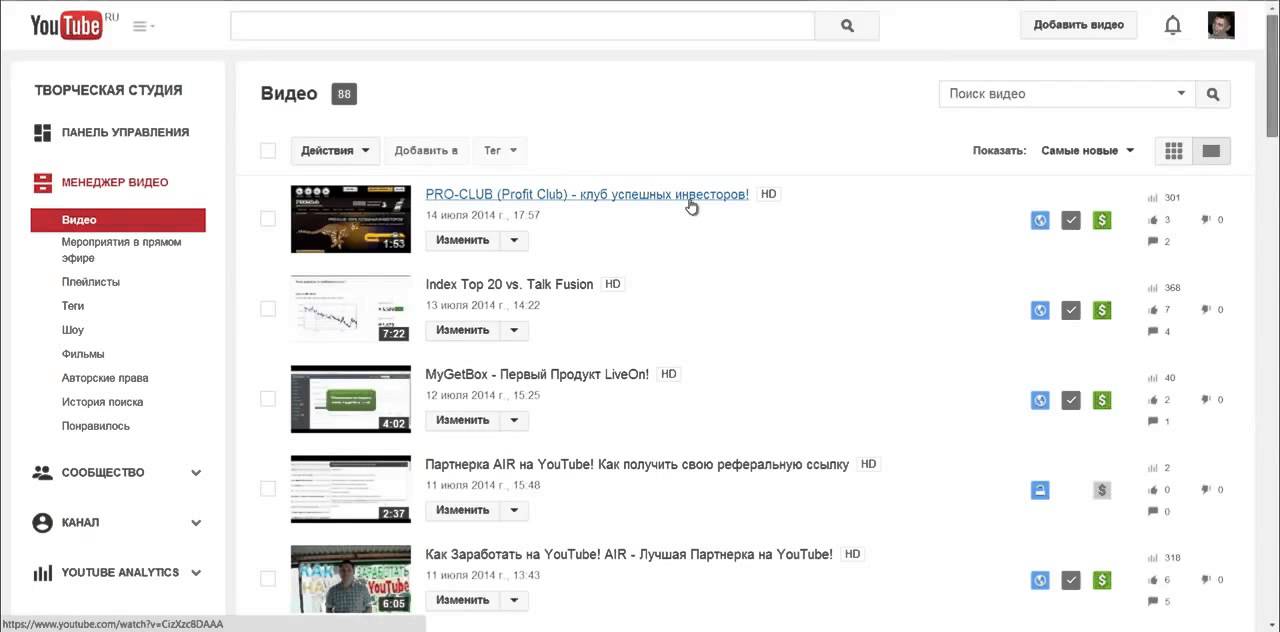Open the Index Top 20 vs. Talk Fusion link
The image size is (1280, 632).
[x=509, y=284]
